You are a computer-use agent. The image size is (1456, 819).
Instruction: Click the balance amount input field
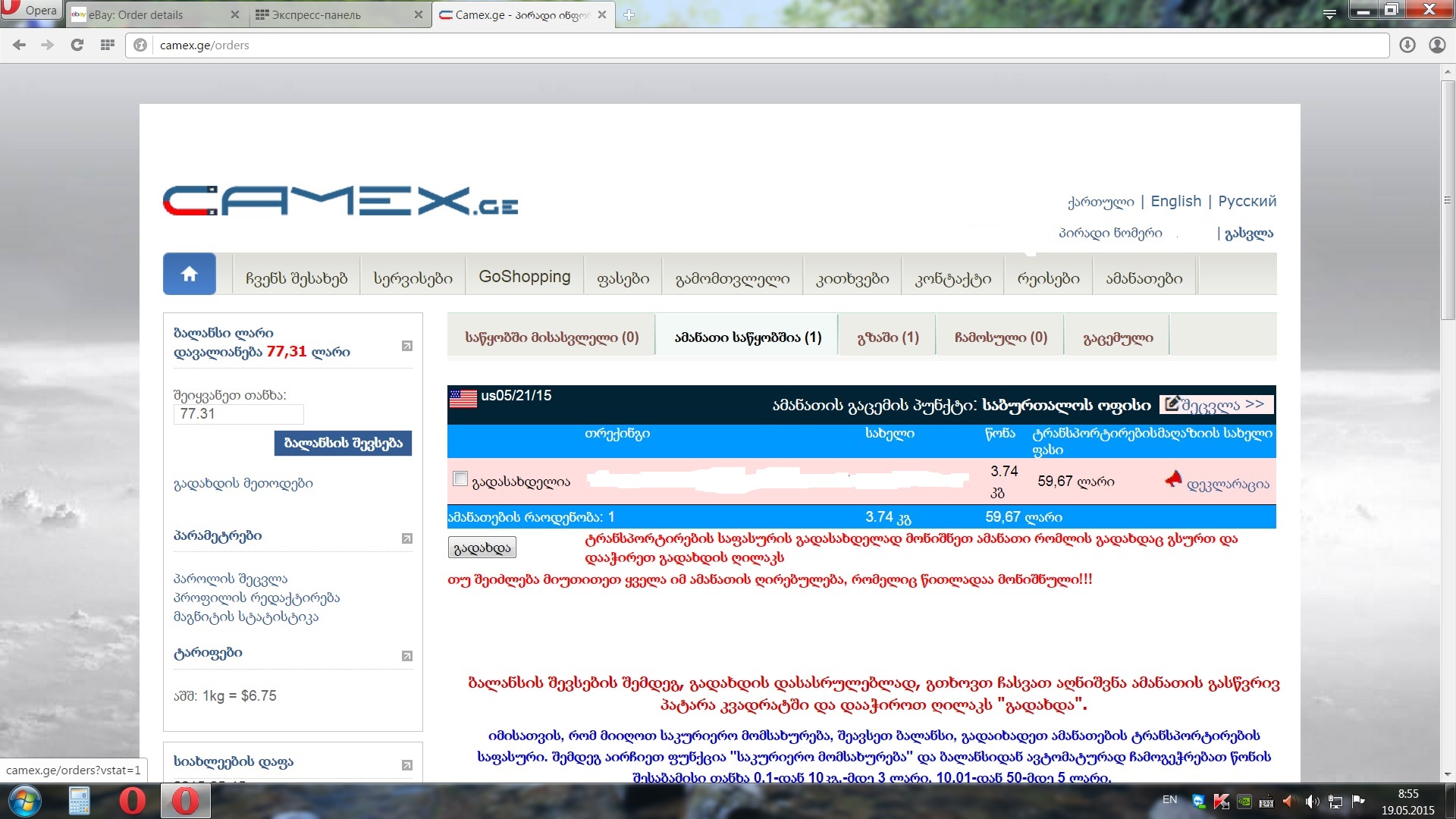[x=239, y=414]
